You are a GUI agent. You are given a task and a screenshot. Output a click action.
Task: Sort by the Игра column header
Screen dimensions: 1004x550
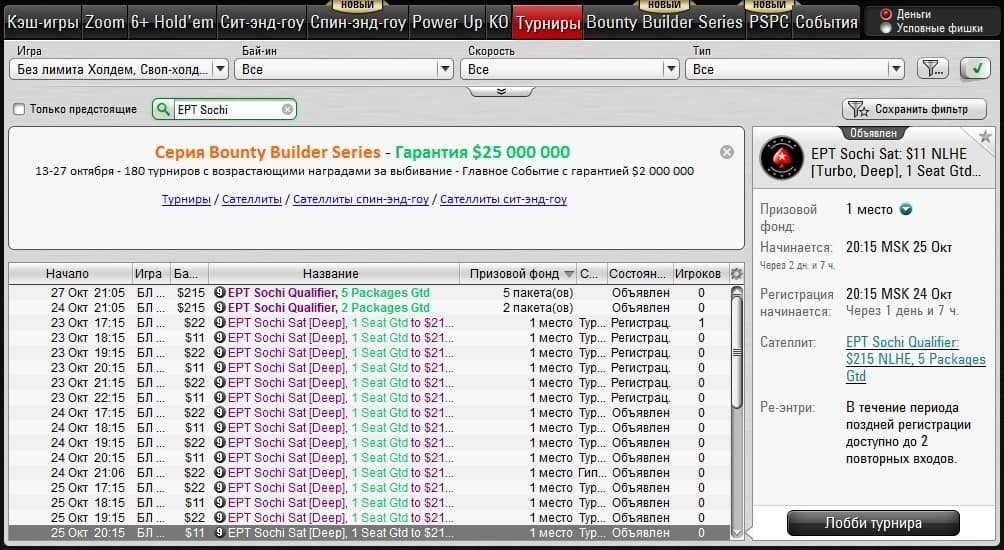tap(151, 274)
